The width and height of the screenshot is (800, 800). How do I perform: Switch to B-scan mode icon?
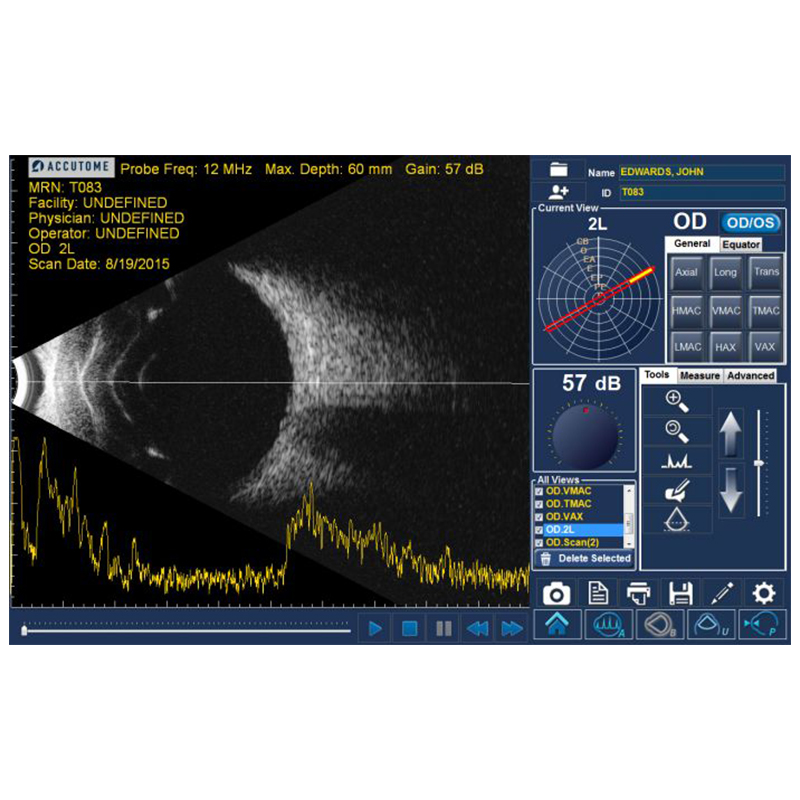tap(660, 624)
